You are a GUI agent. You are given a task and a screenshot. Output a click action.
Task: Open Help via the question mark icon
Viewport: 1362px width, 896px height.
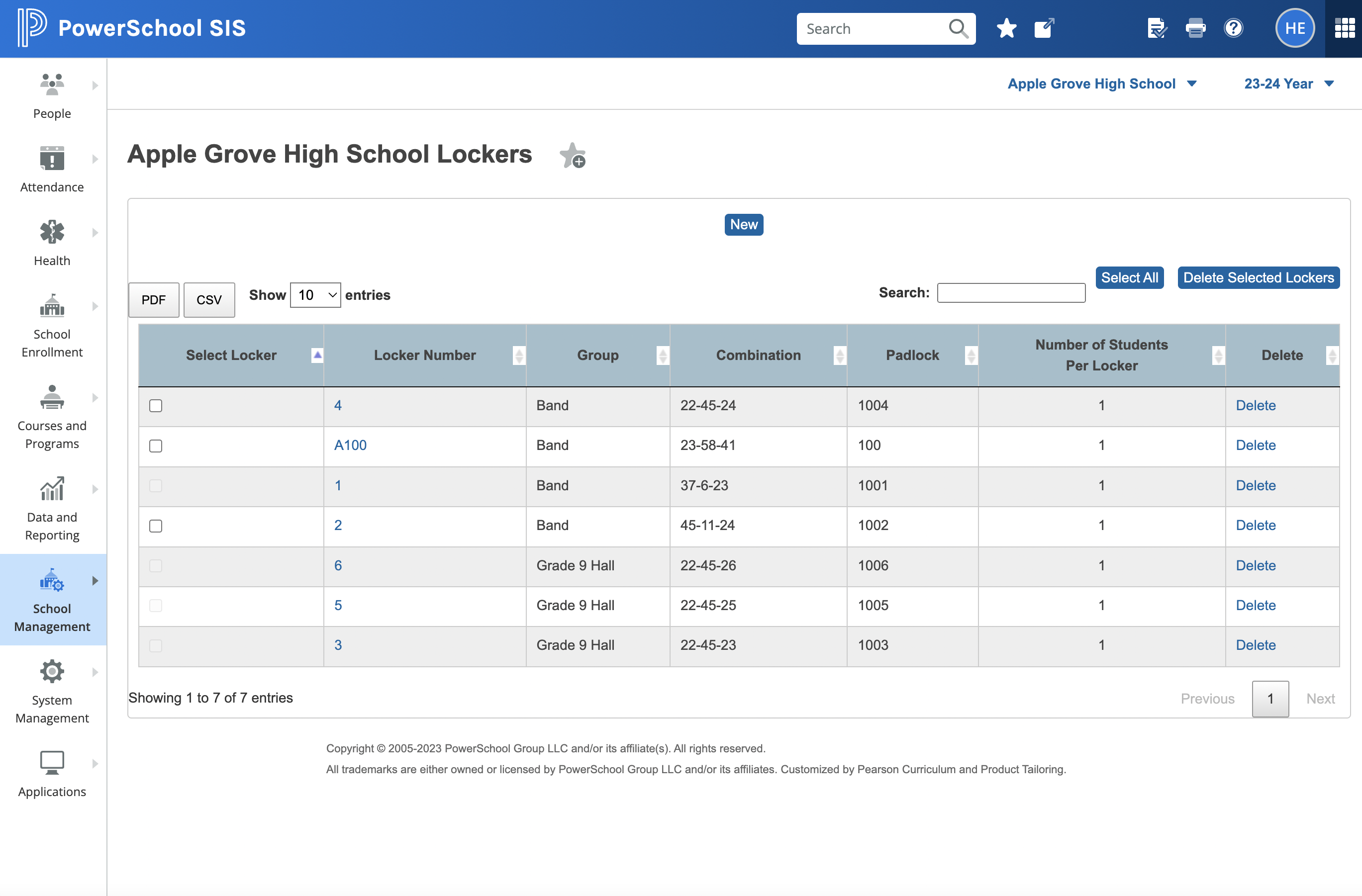pyautogui.click(x=1234, y=27)
